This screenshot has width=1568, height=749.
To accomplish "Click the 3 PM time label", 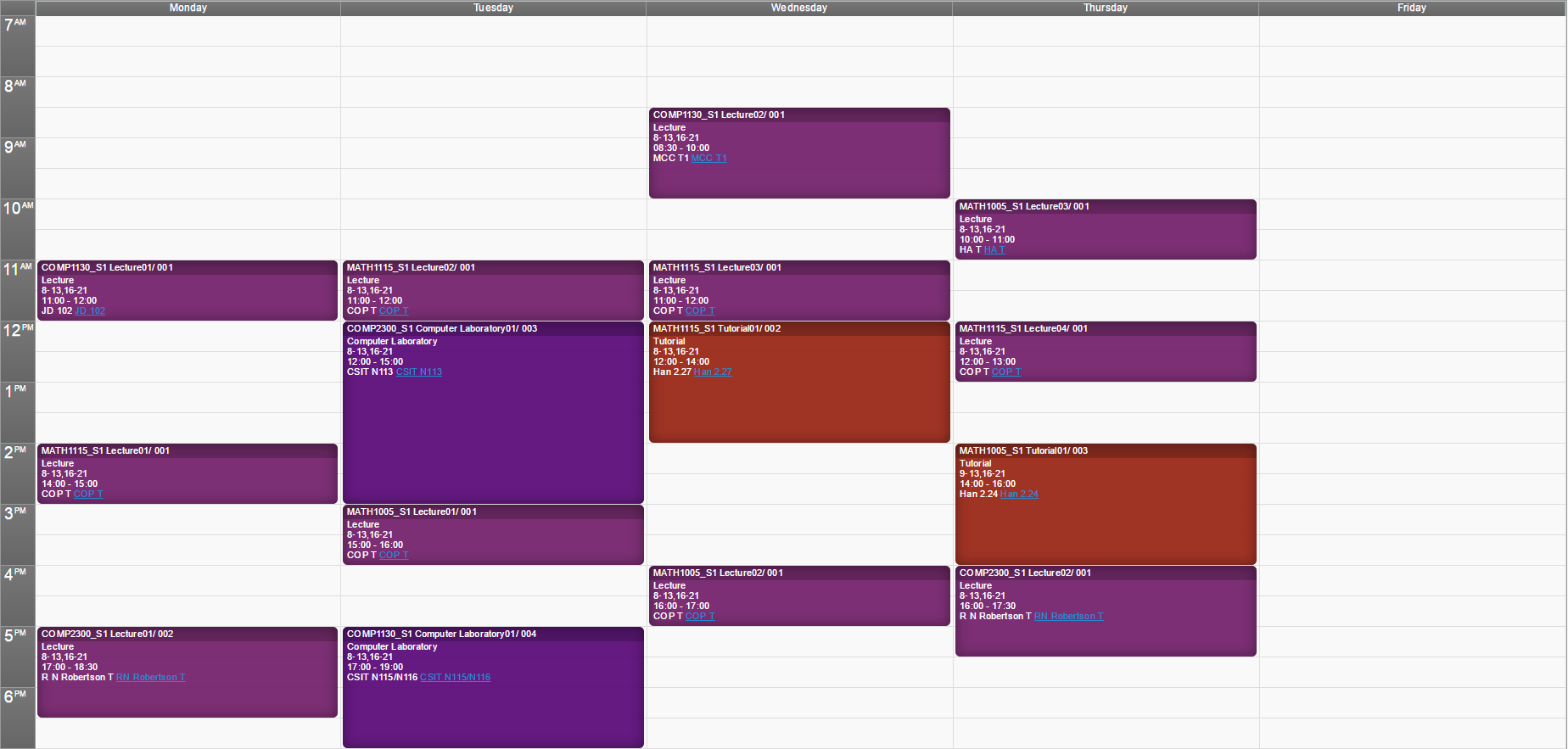I will pyautogui.click(x=15, y=513).
